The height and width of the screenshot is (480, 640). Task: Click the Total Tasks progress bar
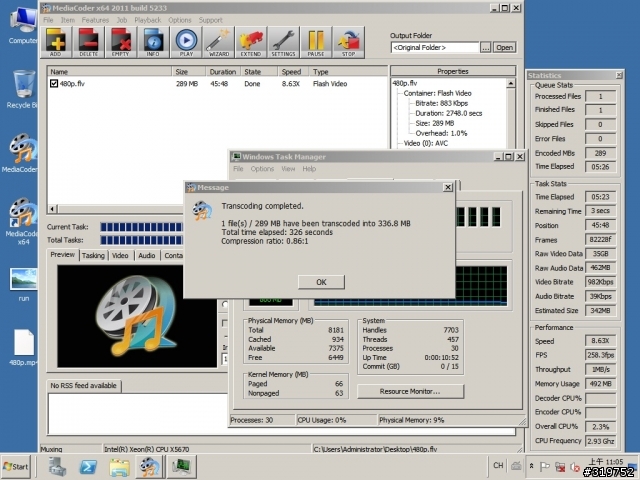[142, 240]
